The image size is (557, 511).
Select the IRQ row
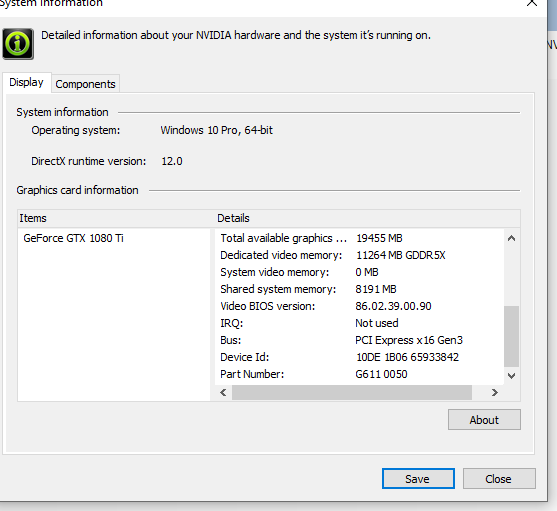click(359, 323)
